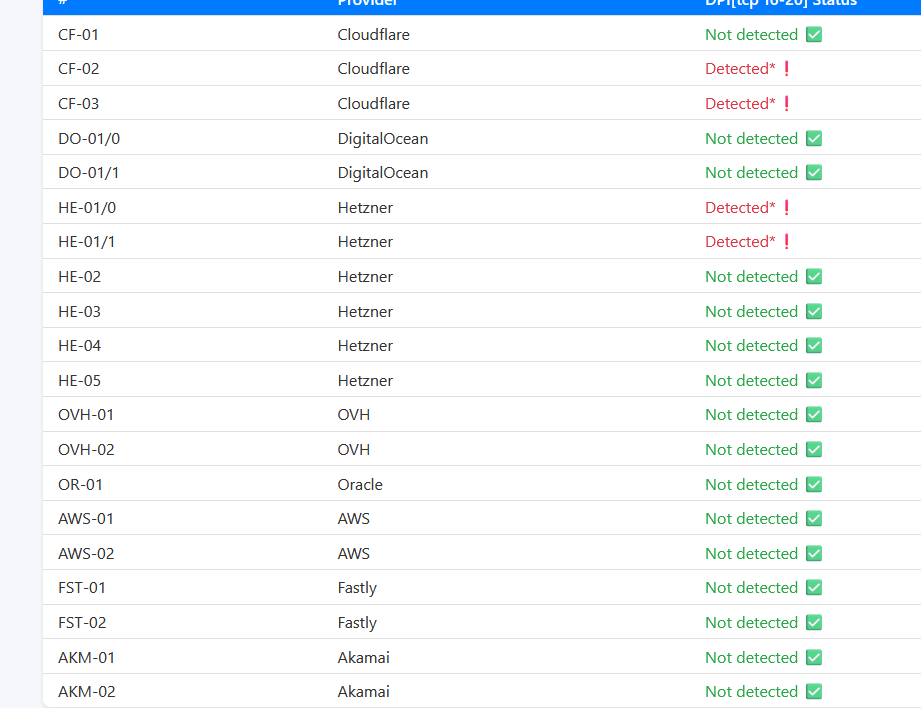Click the green checkmark icon in CF-01 row
This screenshot has height=708, width=921.
[x=814, y=35]
